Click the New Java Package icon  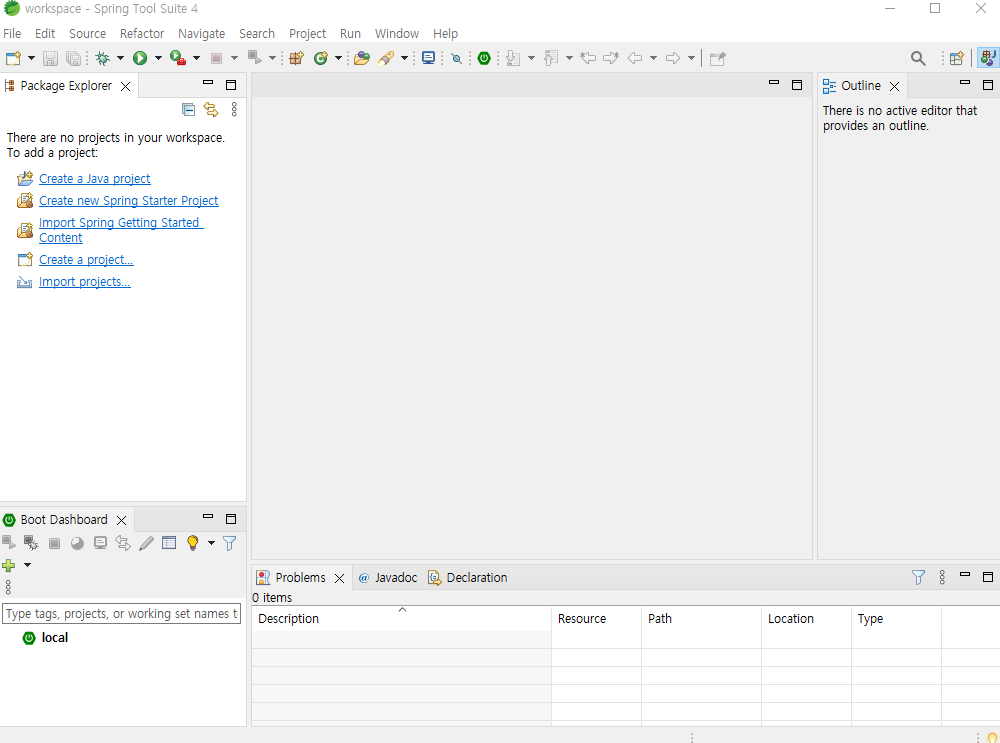[x=296, y=58]
